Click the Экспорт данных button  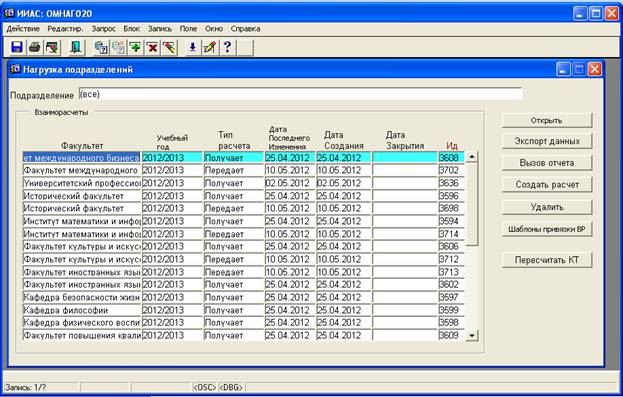(x=547, y=141)
